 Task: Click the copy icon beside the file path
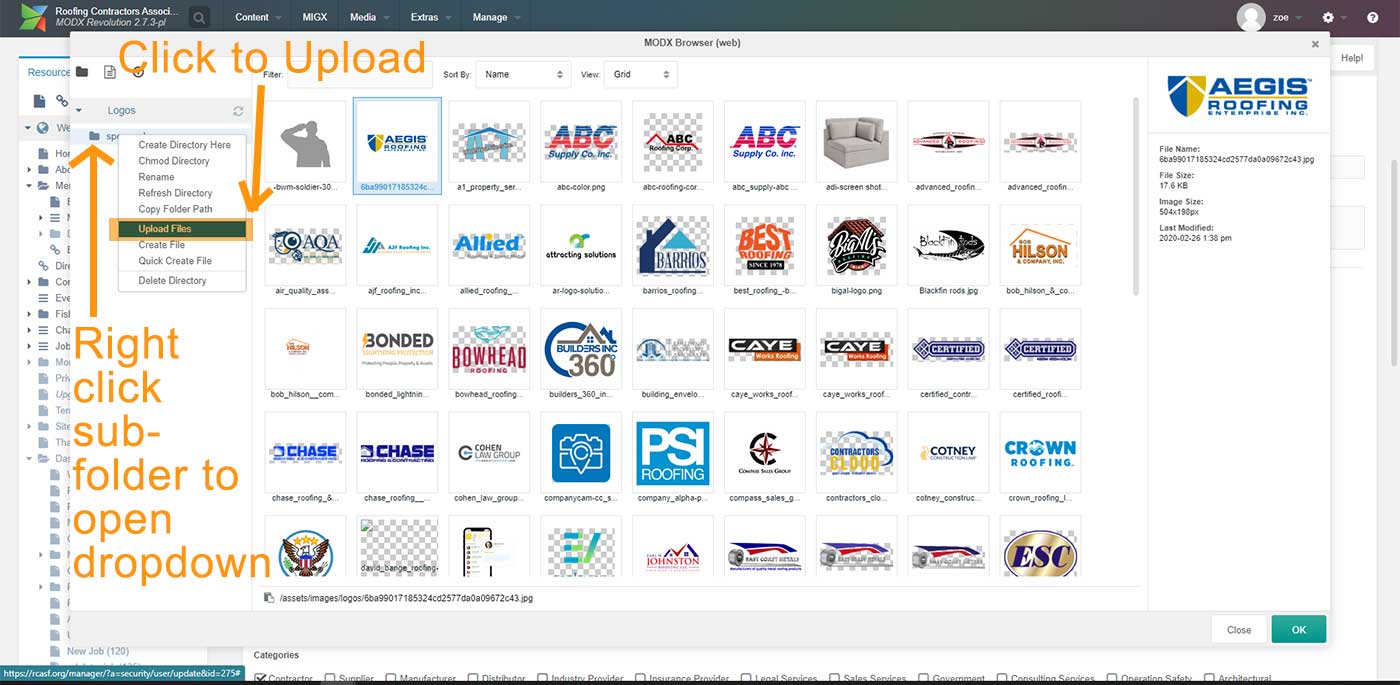[x=269, y=598]
